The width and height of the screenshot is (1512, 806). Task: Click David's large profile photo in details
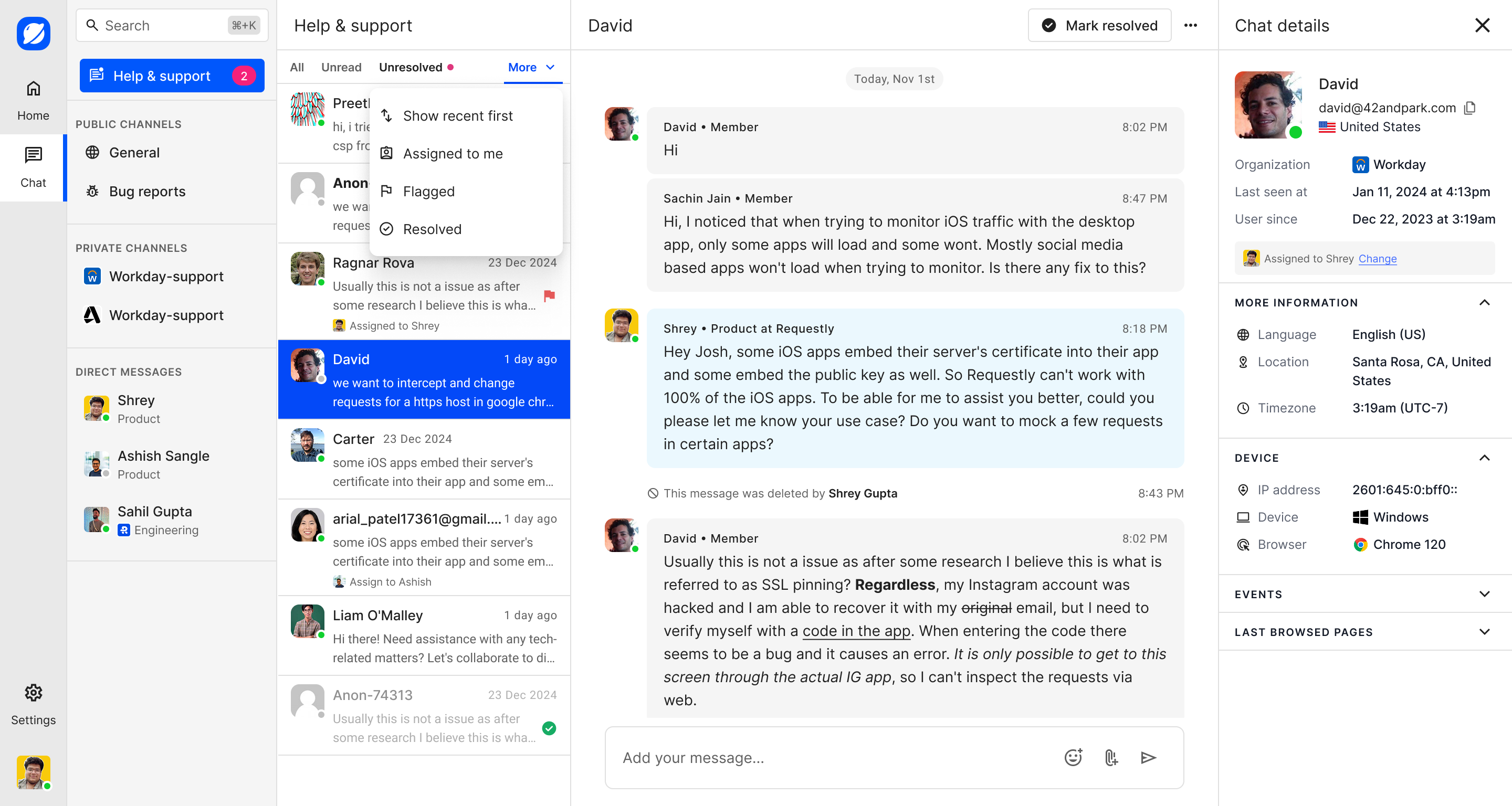1268,105
